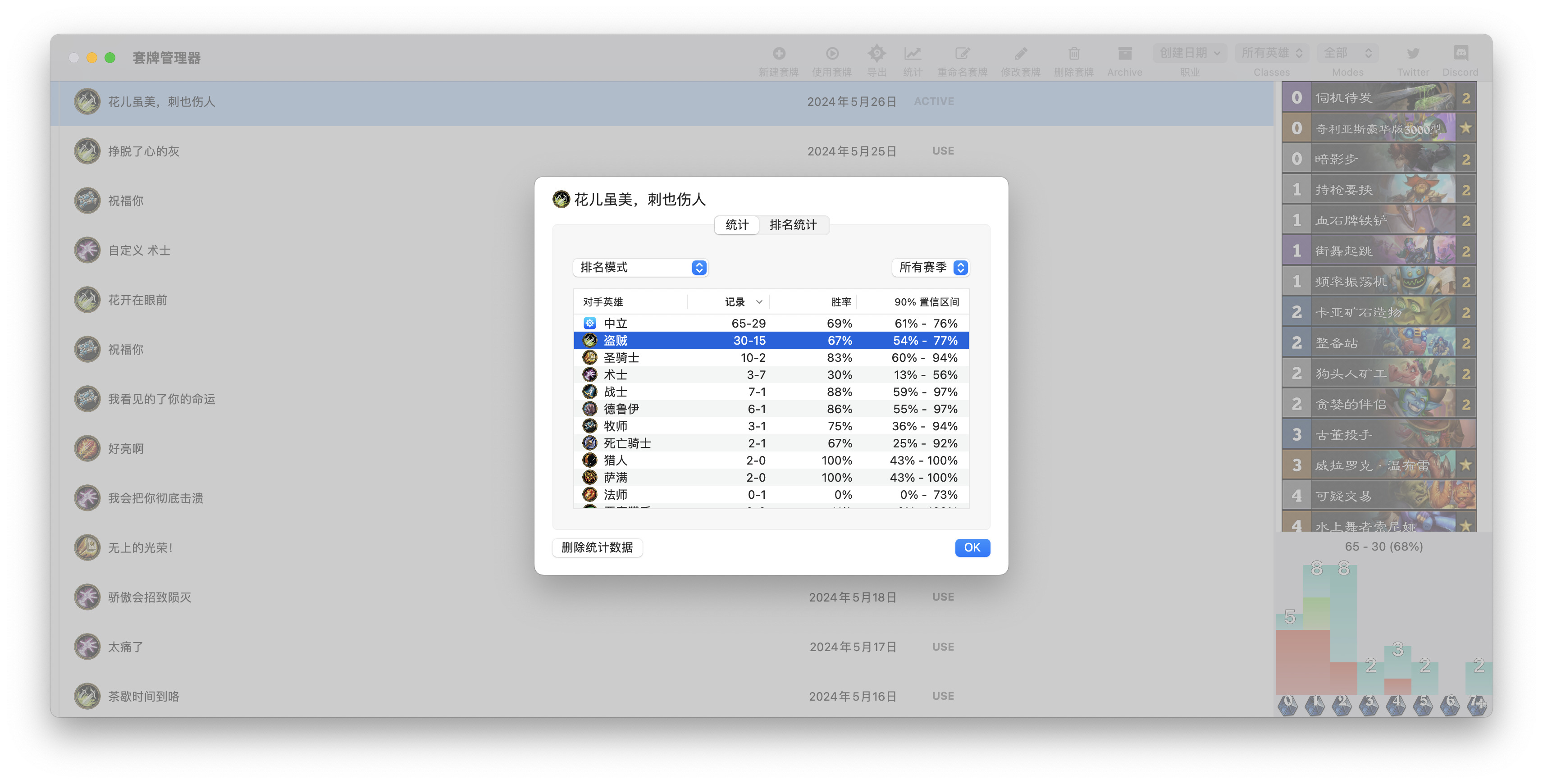Screen dimensions: 1543x784
Task: Select the 盗贼 row in stats table
Action: (771, 341)
